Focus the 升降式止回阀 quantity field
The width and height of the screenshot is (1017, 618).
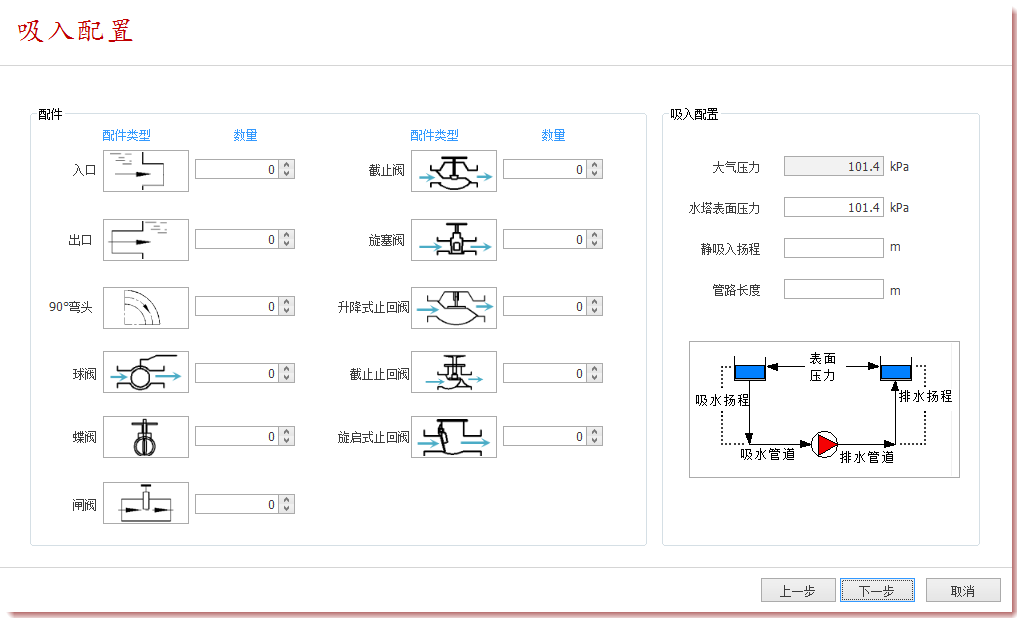(545, 306)
